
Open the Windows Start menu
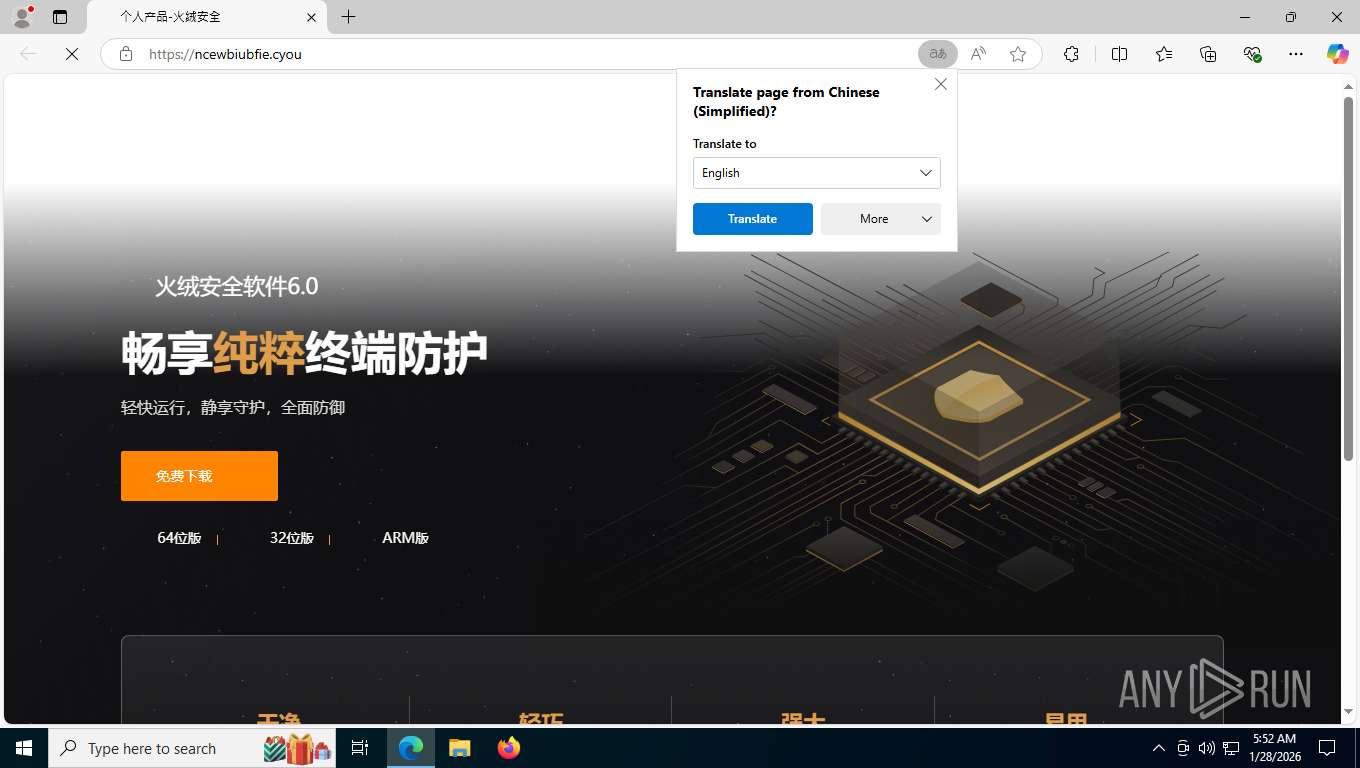[x=24, y=748]
